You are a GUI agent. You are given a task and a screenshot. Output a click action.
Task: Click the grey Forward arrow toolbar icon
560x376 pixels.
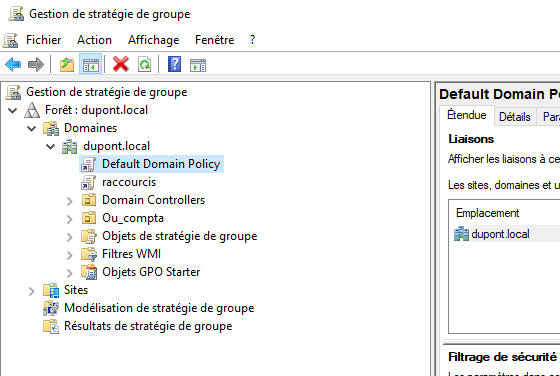click(x=36, y=65)
